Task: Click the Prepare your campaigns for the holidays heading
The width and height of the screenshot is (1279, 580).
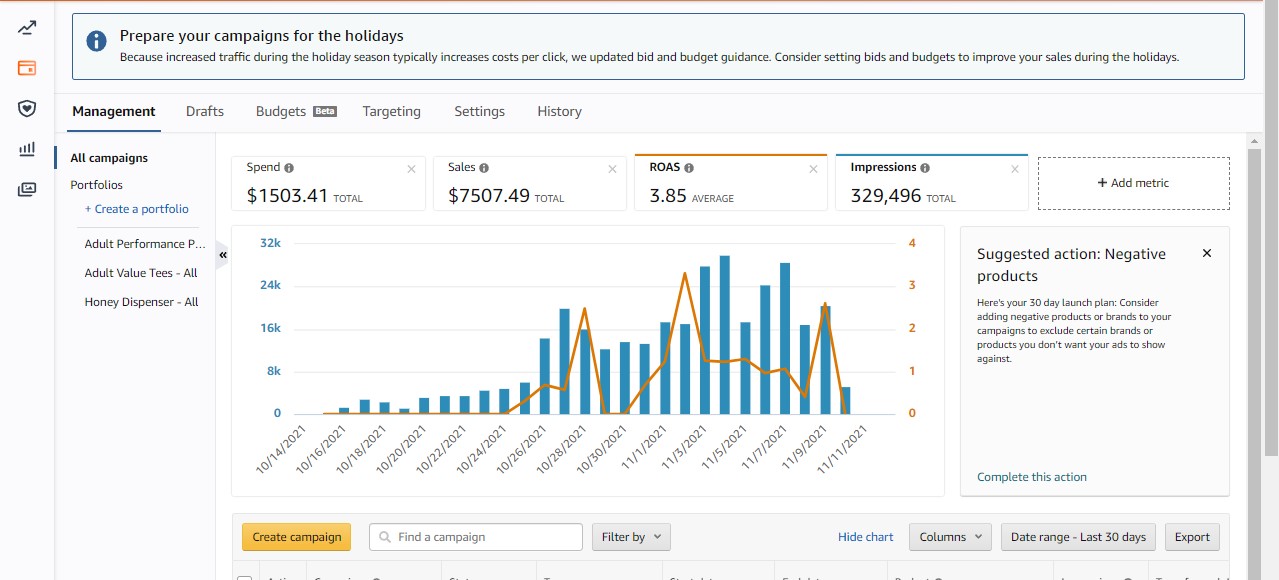Action: pyautogui.click(x=262, y=36)
